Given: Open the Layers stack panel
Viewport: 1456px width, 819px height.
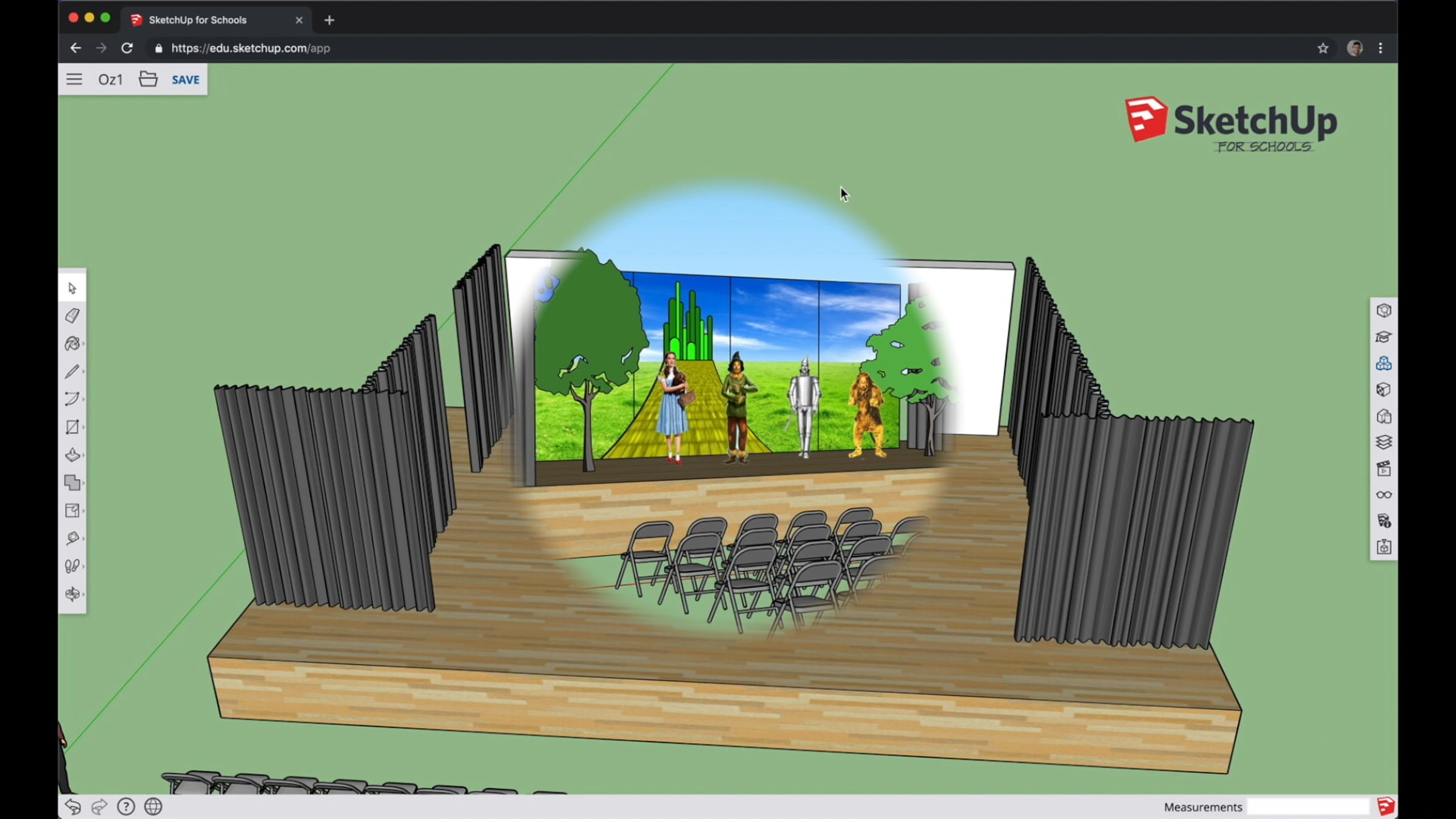Looking at the screenshot, I should [1383, 442].
